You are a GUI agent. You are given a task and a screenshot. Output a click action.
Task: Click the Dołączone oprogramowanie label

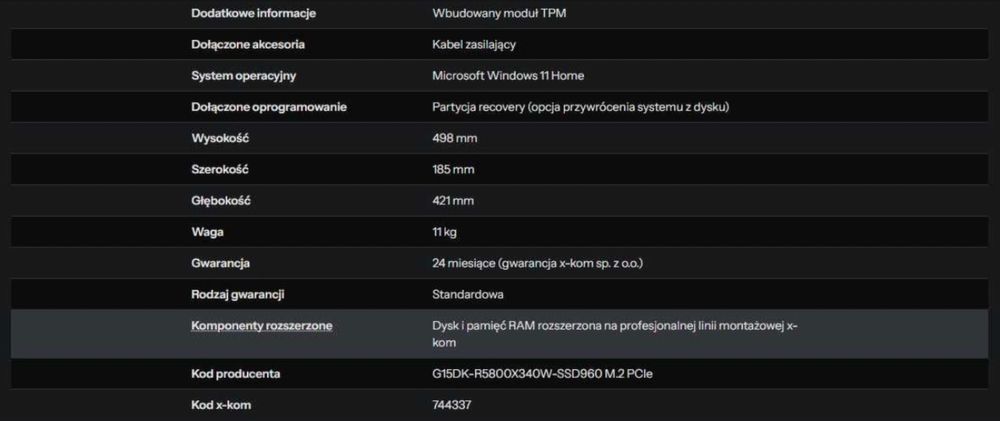[269, 106]
